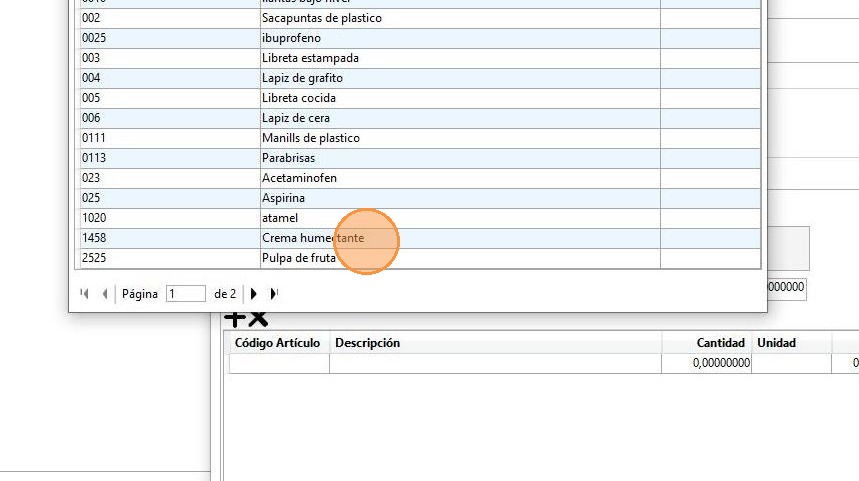This screenshot has height=481, width=859.
Task: Sort by 'Código Artículo' column header
Action: pyautogui.click(x=277, y=343)
